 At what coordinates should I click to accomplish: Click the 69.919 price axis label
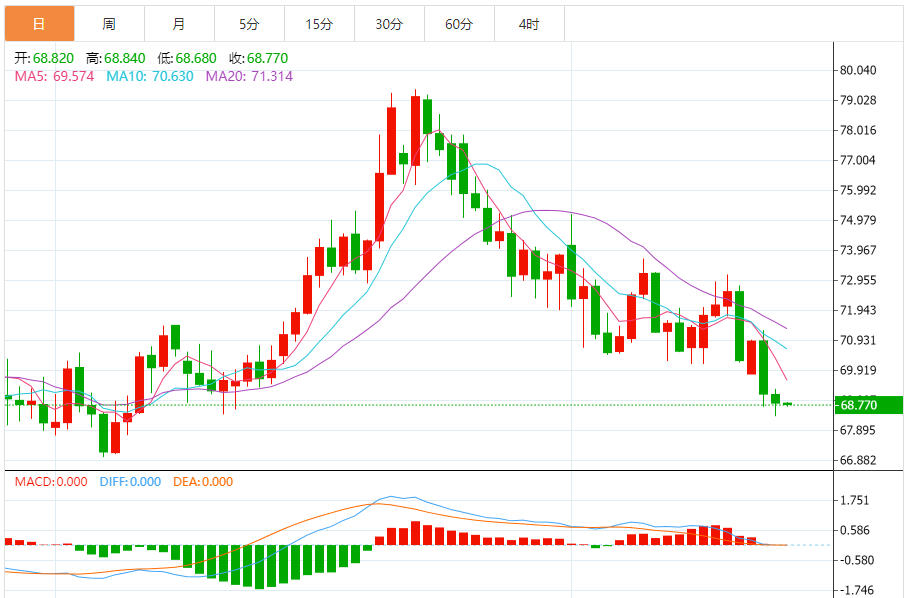click(x=858, y=370)
